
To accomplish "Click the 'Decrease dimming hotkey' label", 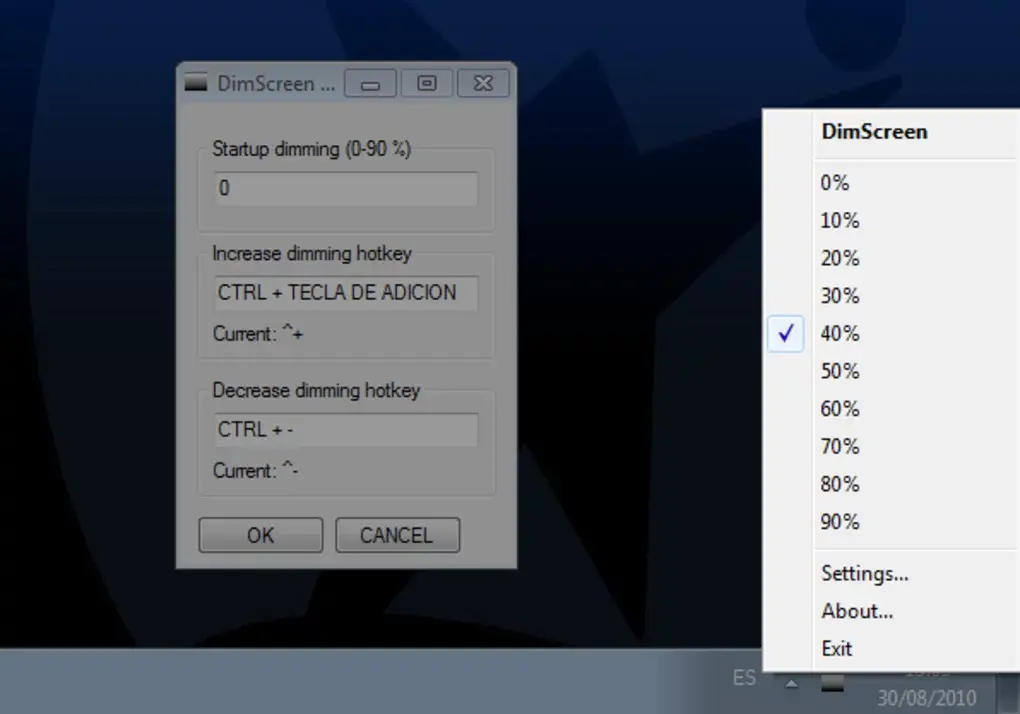I will (316, 390).
